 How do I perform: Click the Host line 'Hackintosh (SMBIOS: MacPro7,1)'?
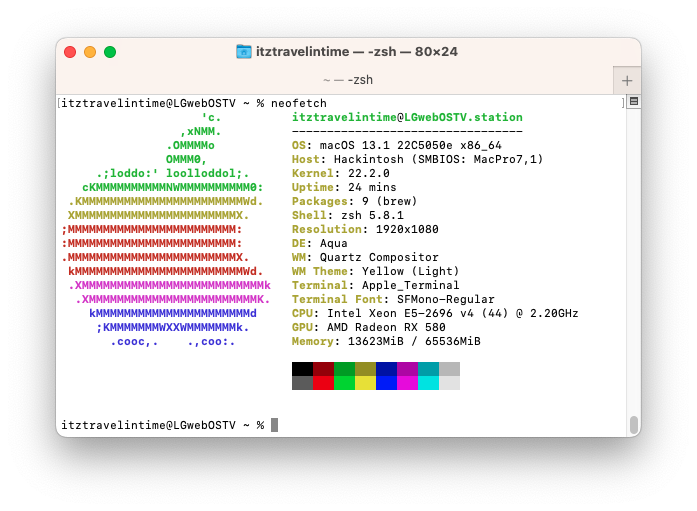[x=438, y=160]
